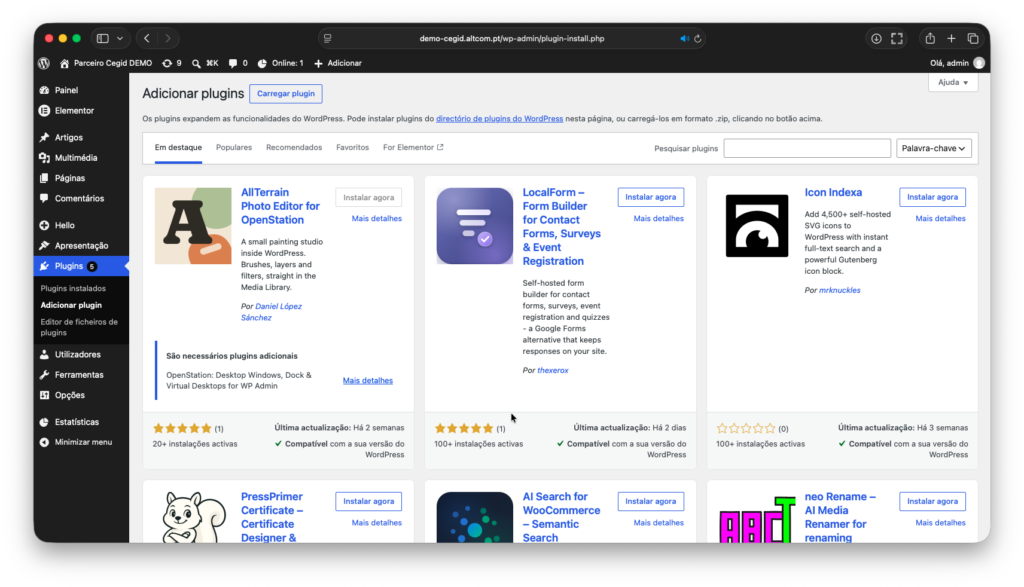Open Mais detalhes for LocalForm
The image size is (1024, 587).
tap(658, 219)
